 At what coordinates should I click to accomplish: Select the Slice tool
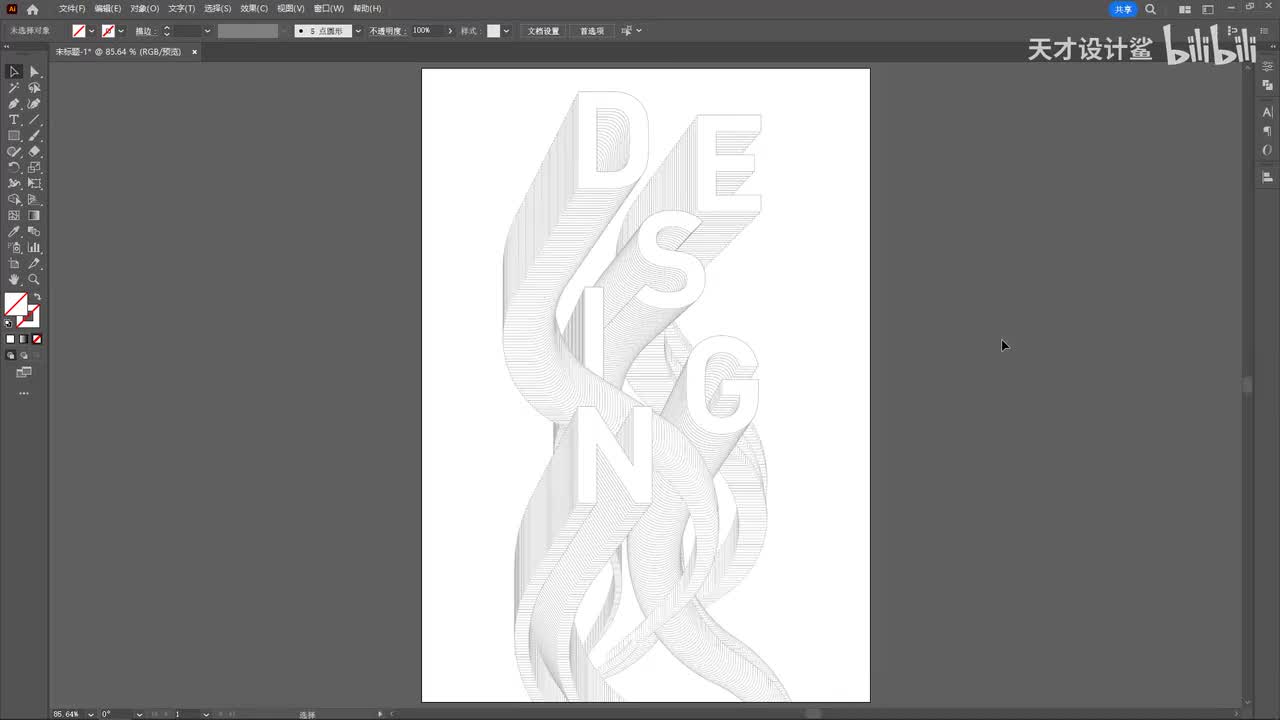[x=34, y=264]
